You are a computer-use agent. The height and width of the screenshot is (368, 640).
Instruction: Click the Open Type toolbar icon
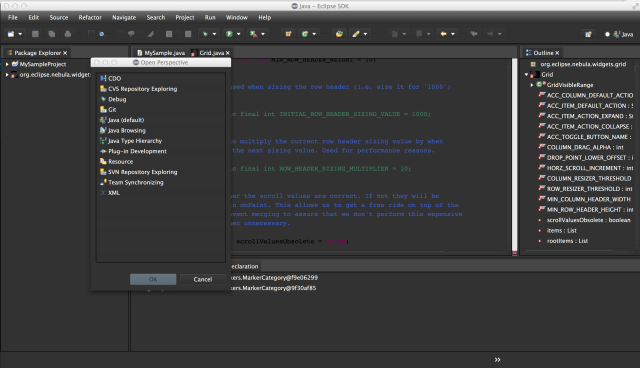pos(339,34)
